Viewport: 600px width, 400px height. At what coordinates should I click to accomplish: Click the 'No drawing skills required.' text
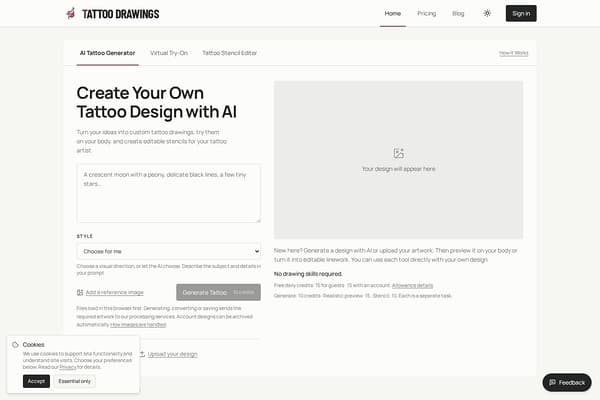[x=308, y=274]
